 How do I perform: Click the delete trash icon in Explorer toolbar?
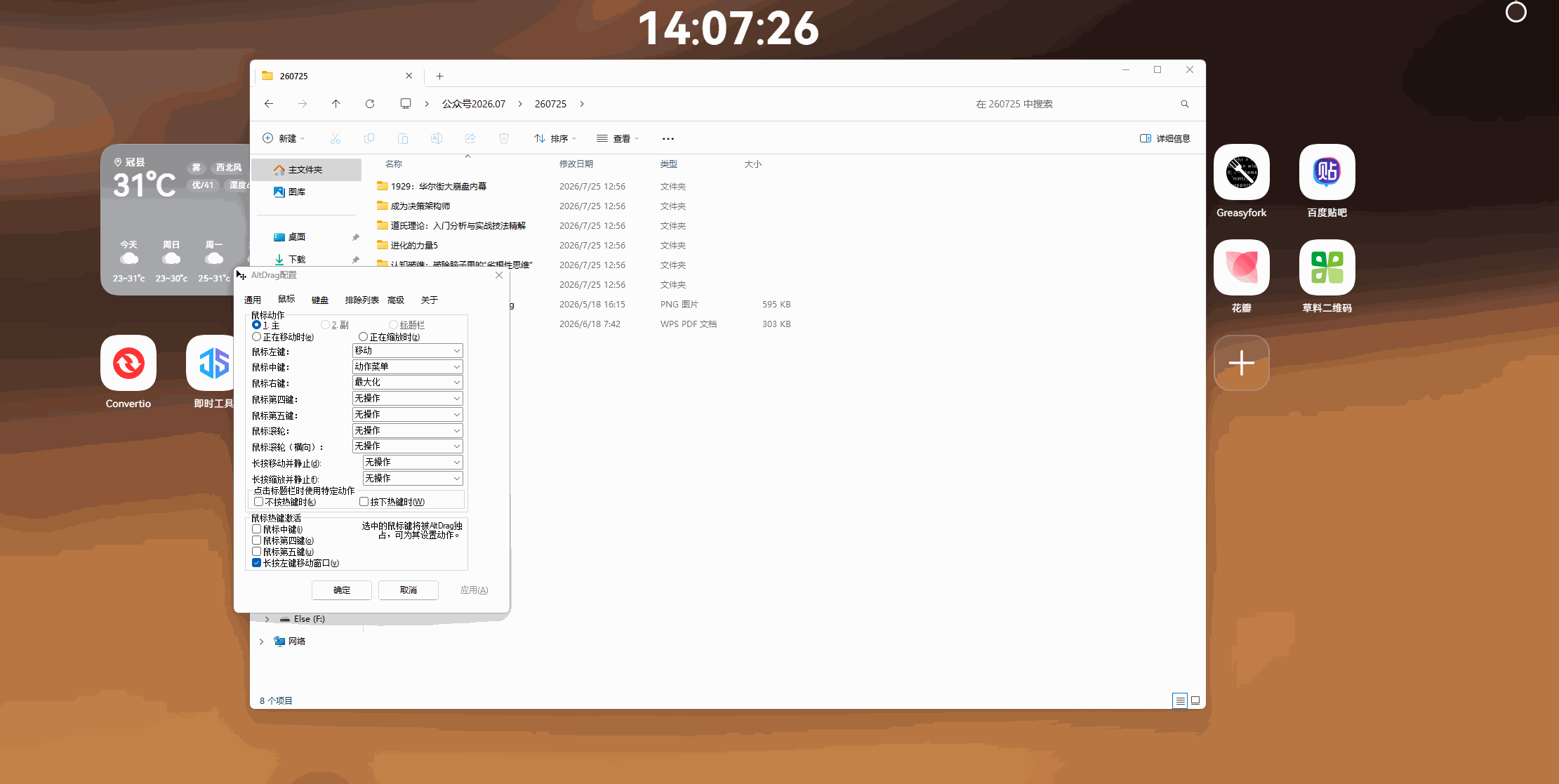pos(504,138)
